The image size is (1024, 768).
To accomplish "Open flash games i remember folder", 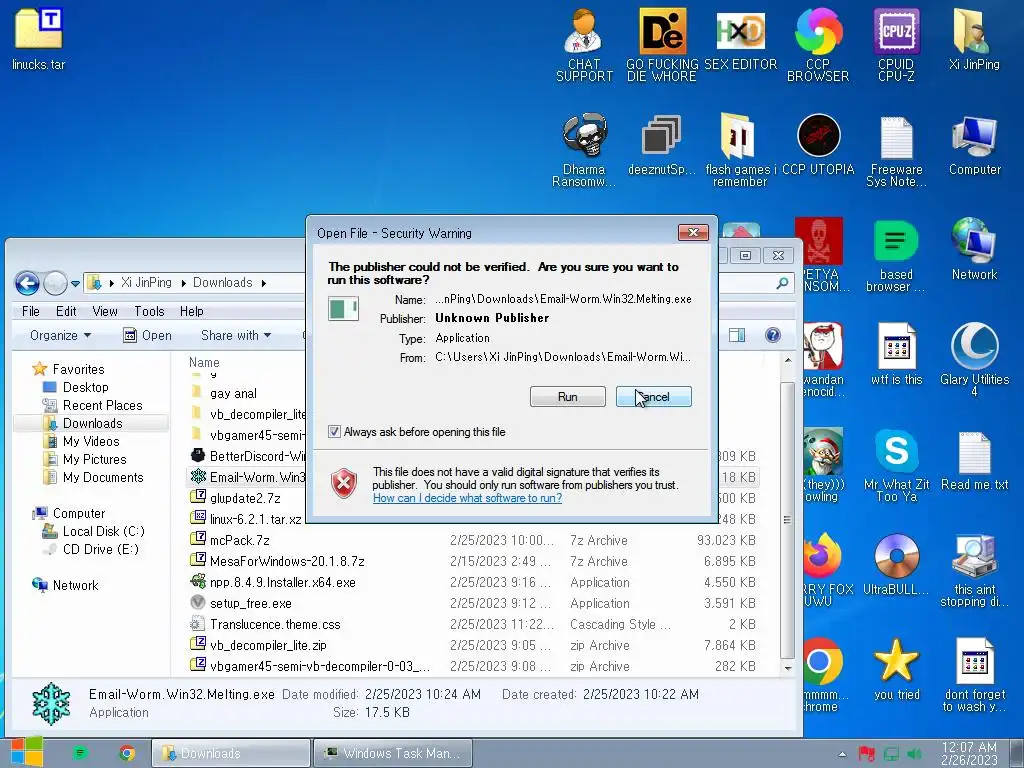I will tap(739, 150).
